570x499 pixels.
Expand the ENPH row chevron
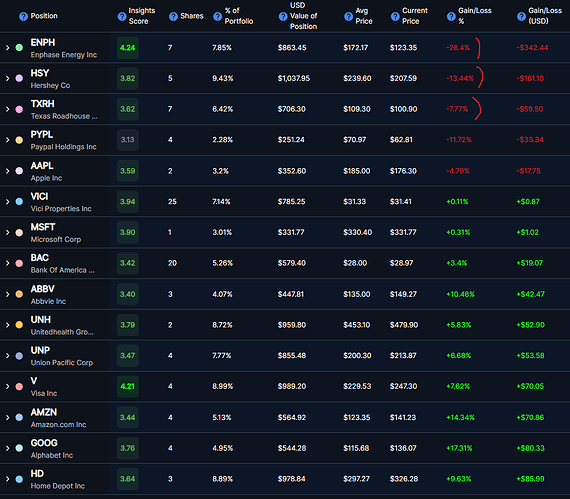coord(7,48)
